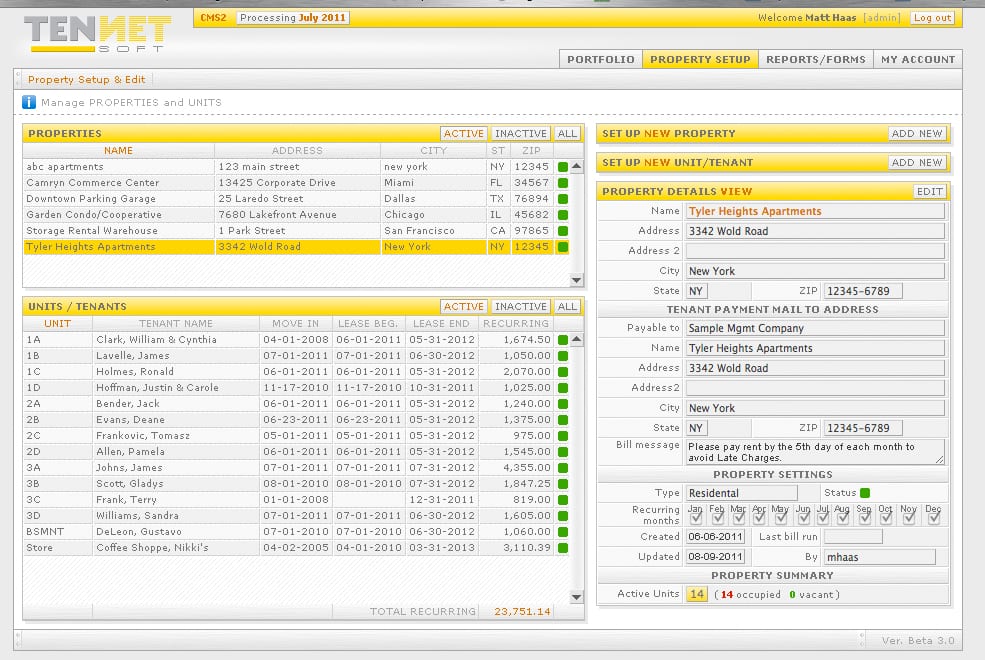
Task: Toggle the Jun recurring month checkbox
Action: coord(803,518)
